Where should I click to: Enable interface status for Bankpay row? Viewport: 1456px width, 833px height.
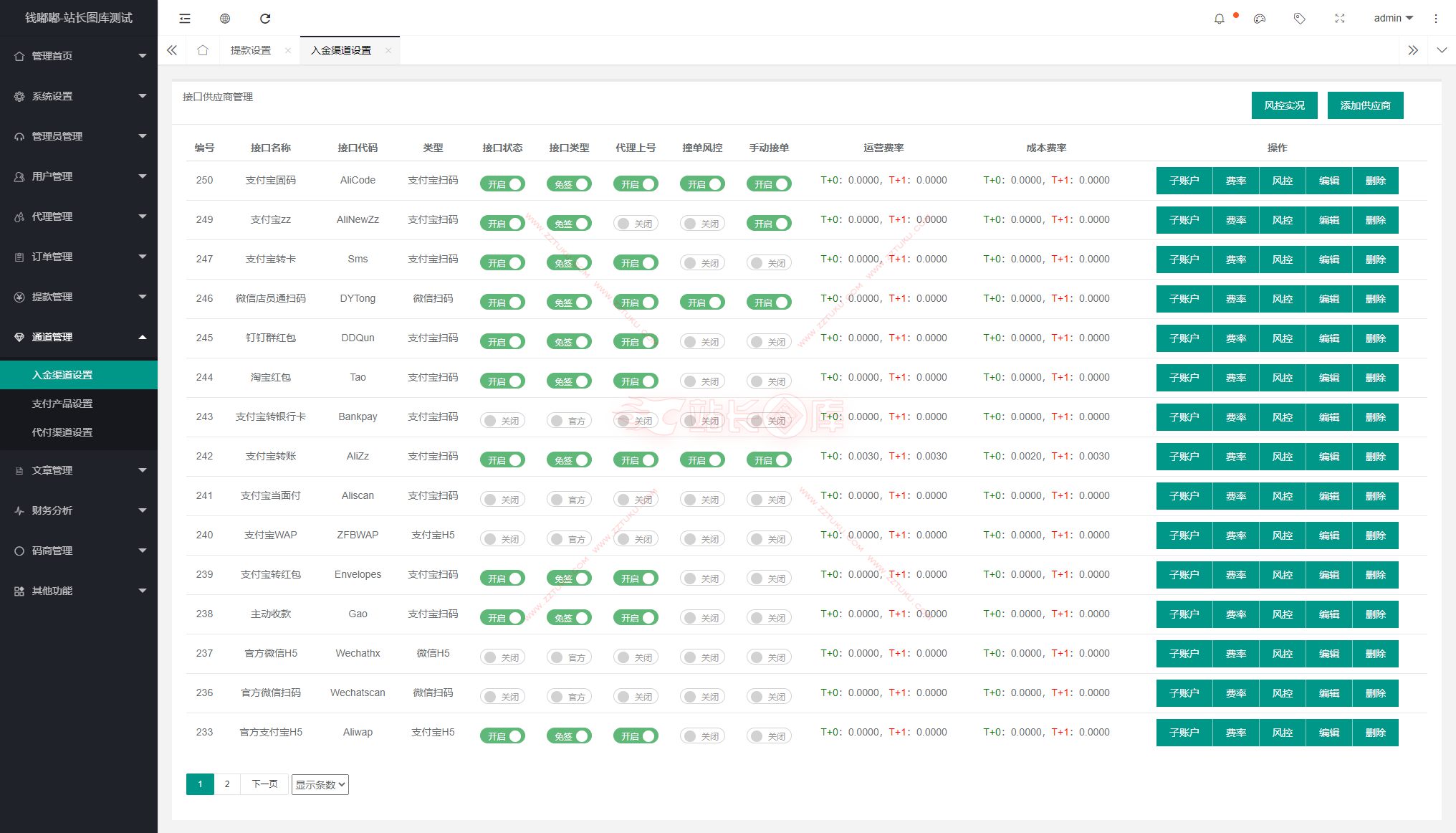click(x=502, y=421)
